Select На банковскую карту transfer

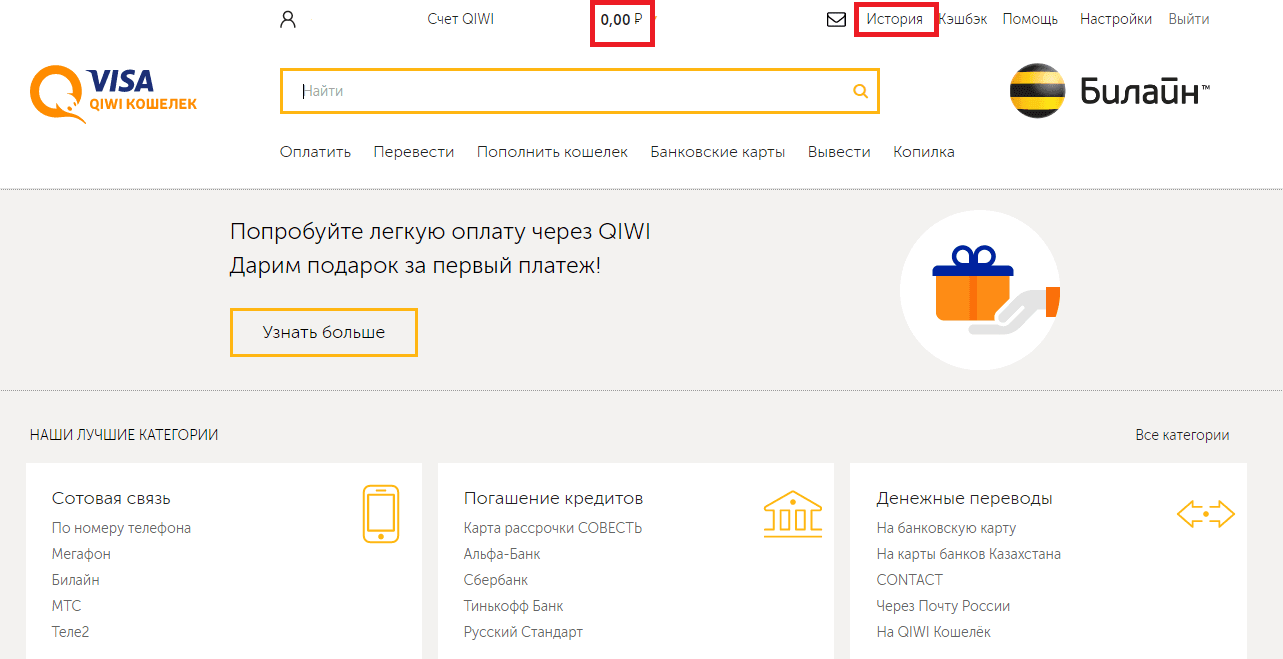coord(946,528)
